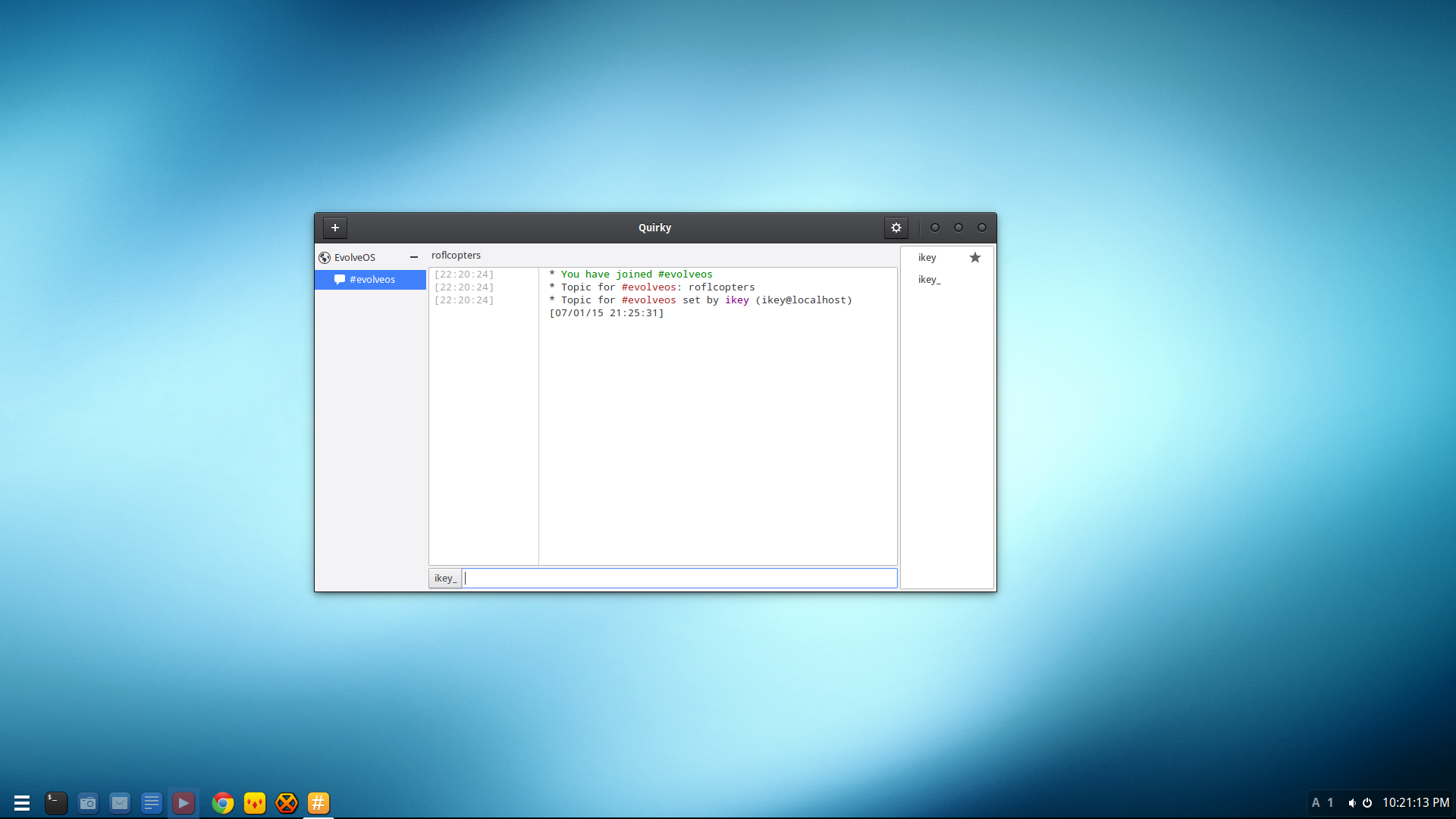Click the clock showing 10:21:13 PM
This screenshot has height=819, width=1456.
point(1416,803)
